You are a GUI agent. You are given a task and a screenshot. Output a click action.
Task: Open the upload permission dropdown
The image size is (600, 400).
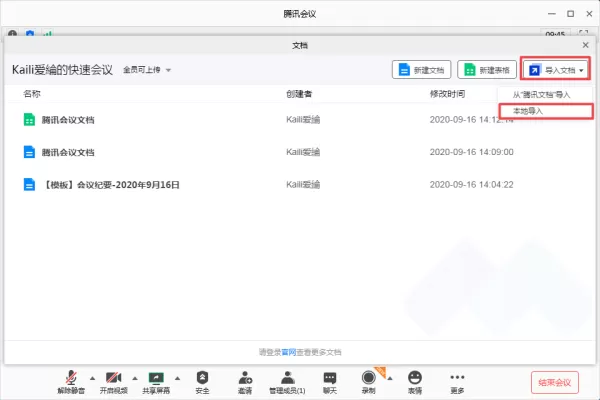pos(147,70)
